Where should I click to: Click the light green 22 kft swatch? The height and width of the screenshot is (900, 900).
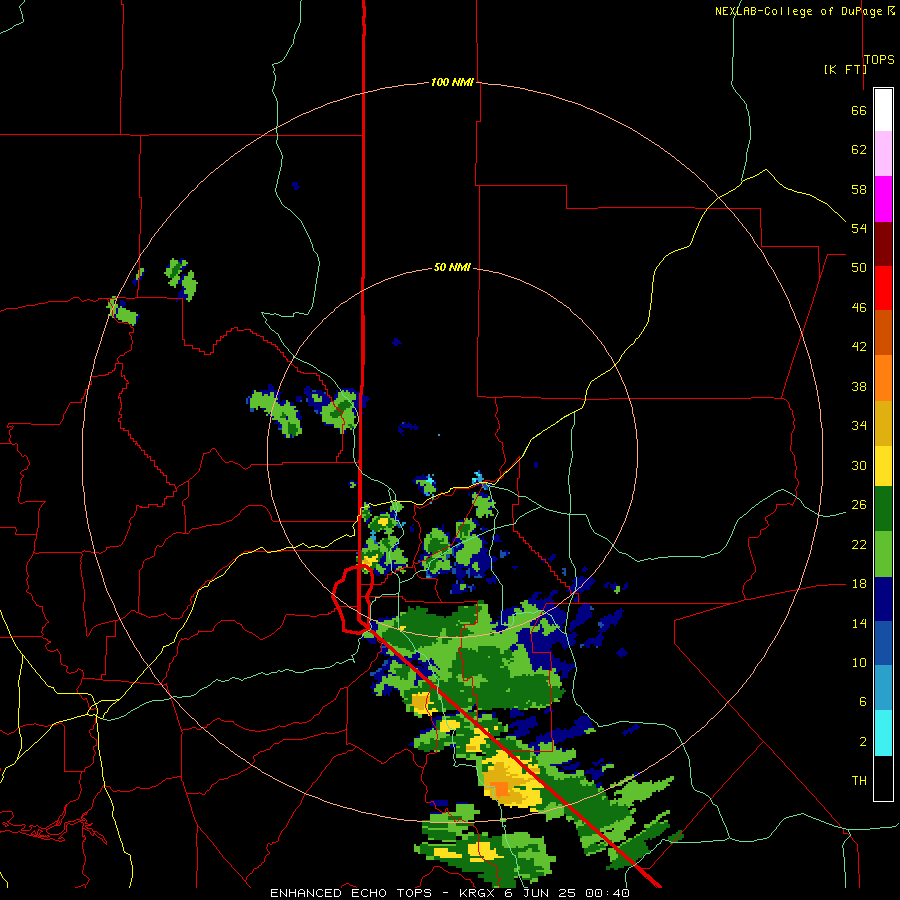coord(883,554)
